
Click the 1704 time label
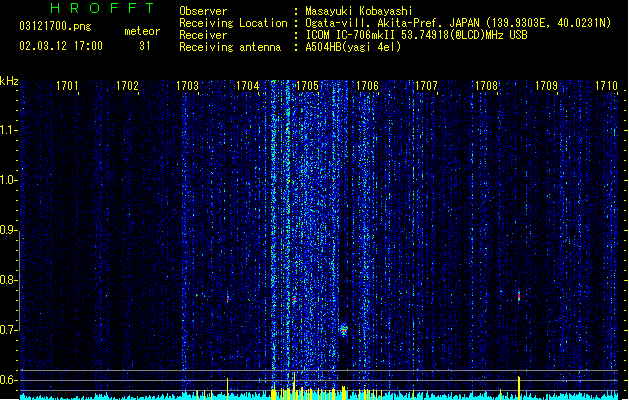247,86
